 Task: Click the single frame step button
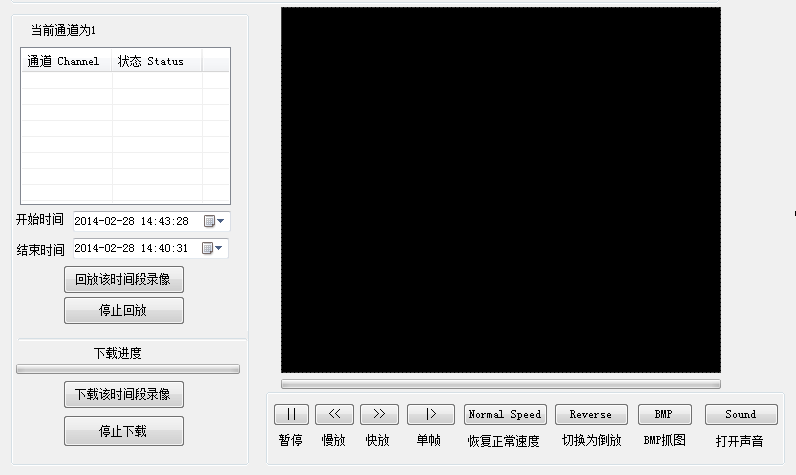(431, 414)
